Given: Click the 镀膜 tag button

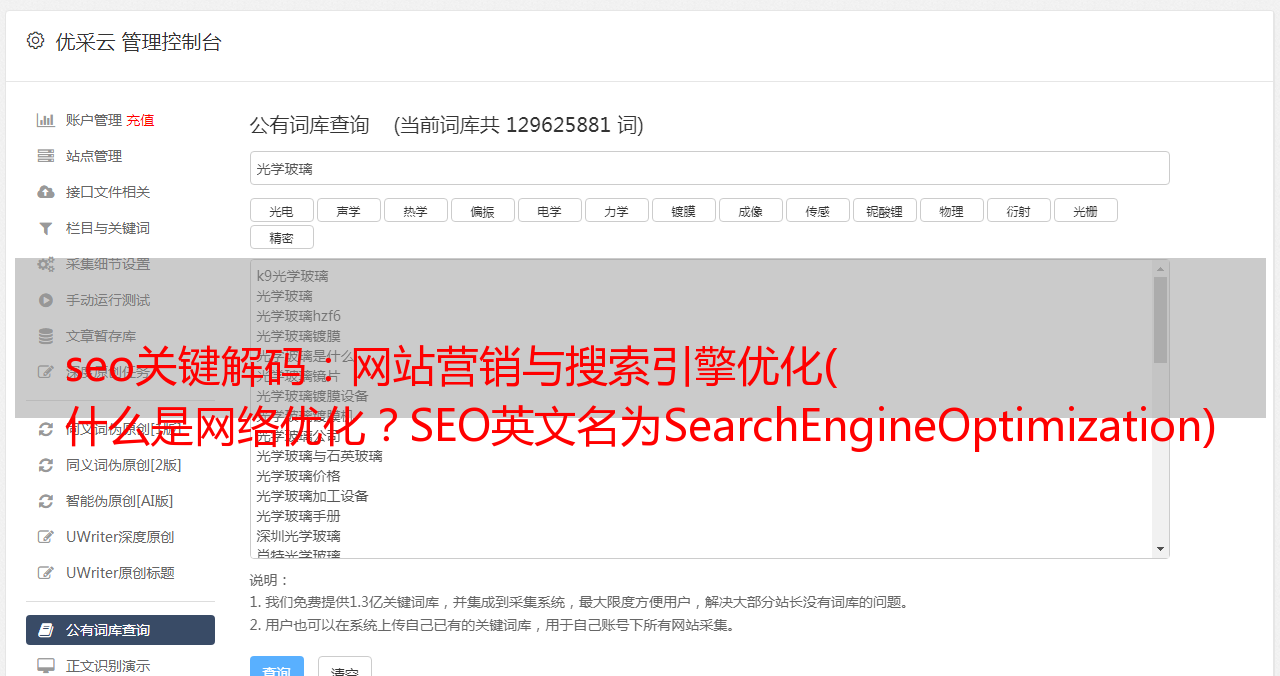Looking at the screenshot, I should click(x=684, y=210).
